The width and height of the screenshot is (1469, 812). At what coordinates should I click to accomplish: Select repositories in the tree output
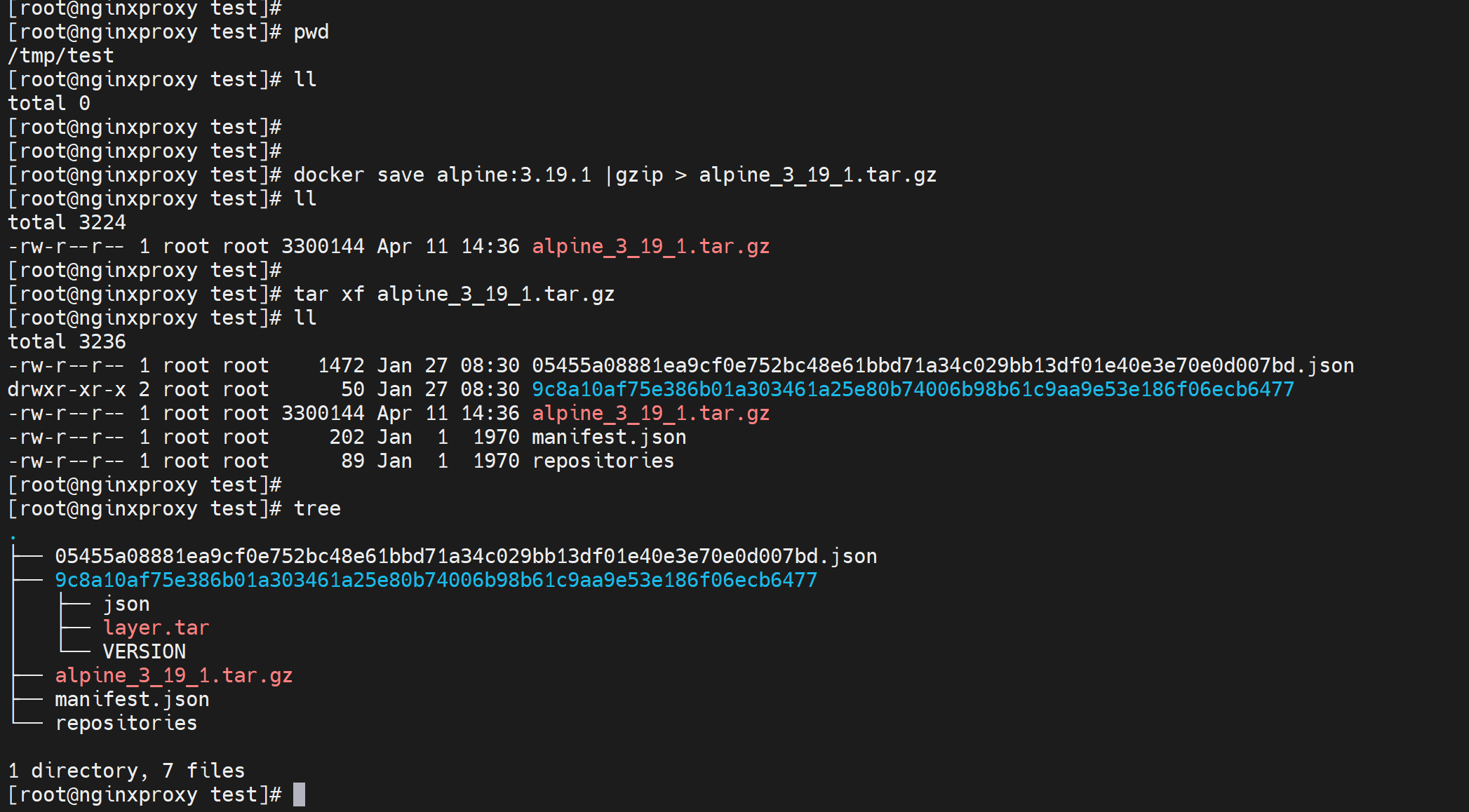click(x=126, y=724)
